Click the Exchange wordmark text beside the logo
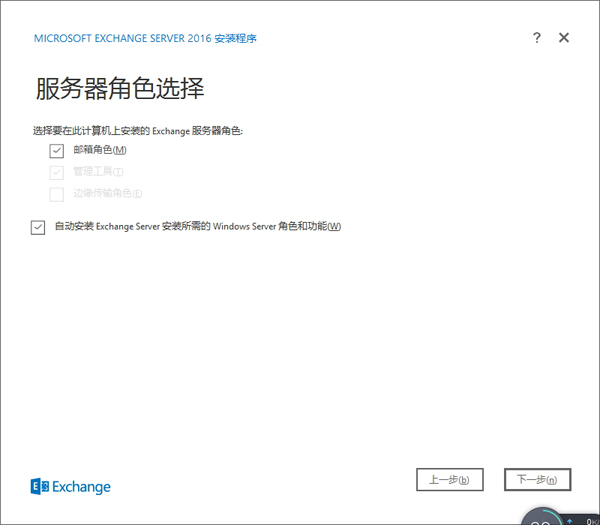 click(81, 488)
